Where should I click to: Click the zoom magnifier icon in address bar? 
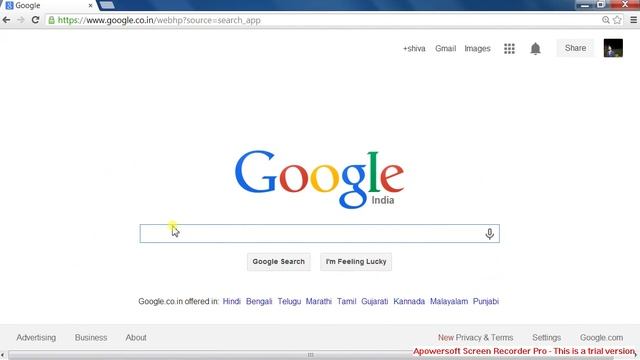(606, 20)
